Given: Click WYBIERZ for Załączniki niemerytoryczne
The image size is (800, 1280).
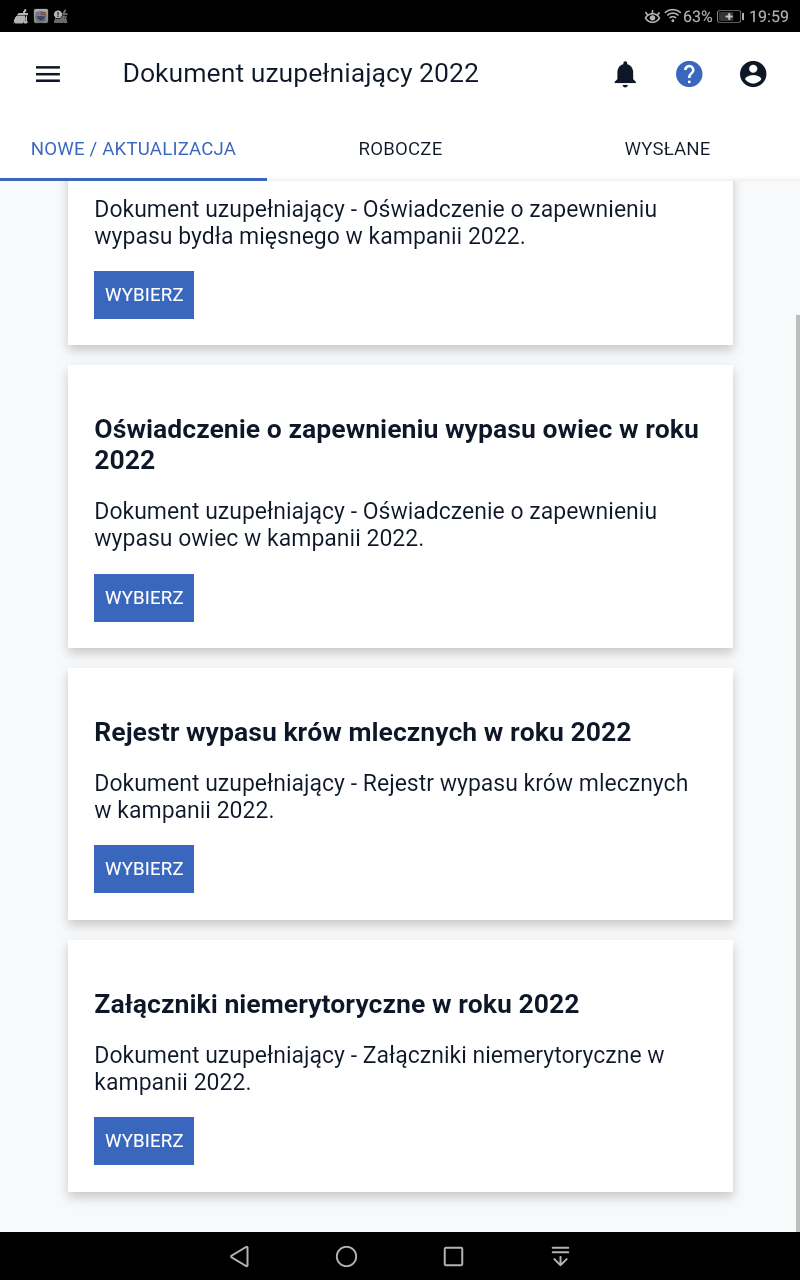Looking at the screenshot, I should pyautogui.click(x=144, y=1141).
